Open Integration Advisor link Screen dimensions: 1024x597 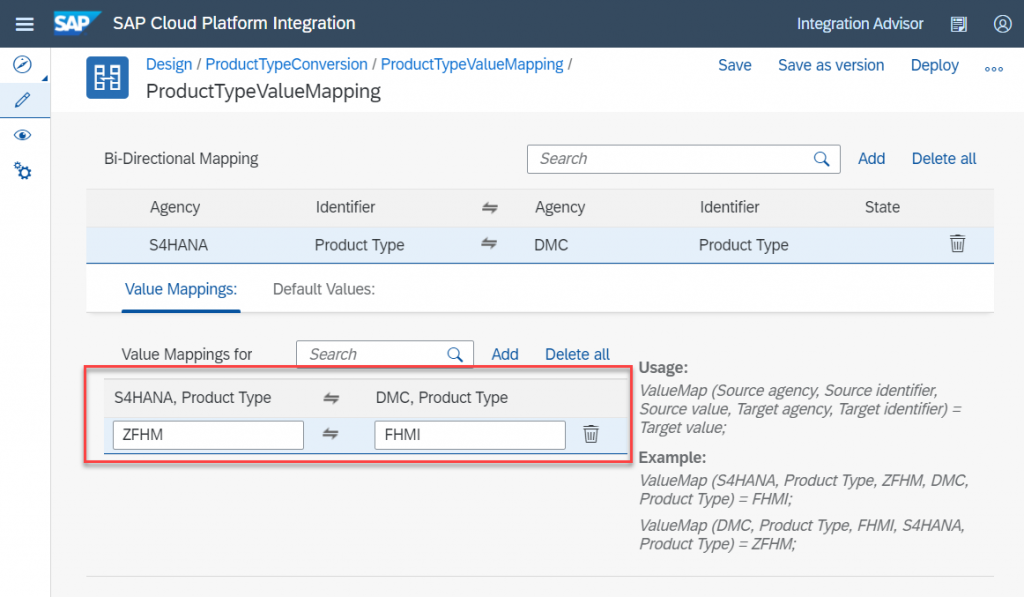(x=859, y=24)
